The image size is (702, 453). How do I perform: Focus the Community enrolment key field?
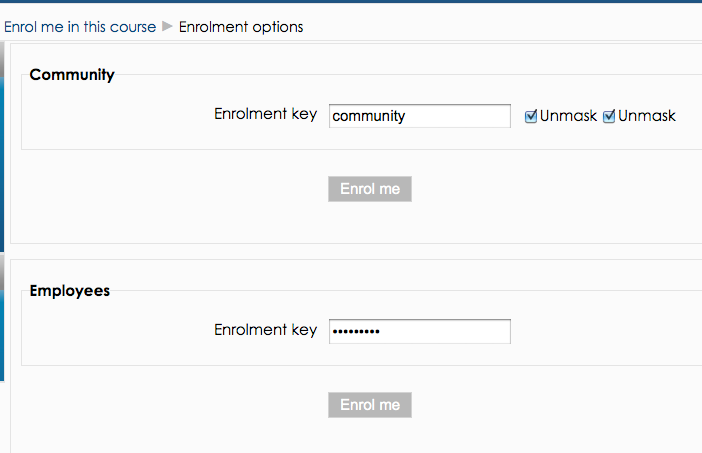(x=419, y=116)
